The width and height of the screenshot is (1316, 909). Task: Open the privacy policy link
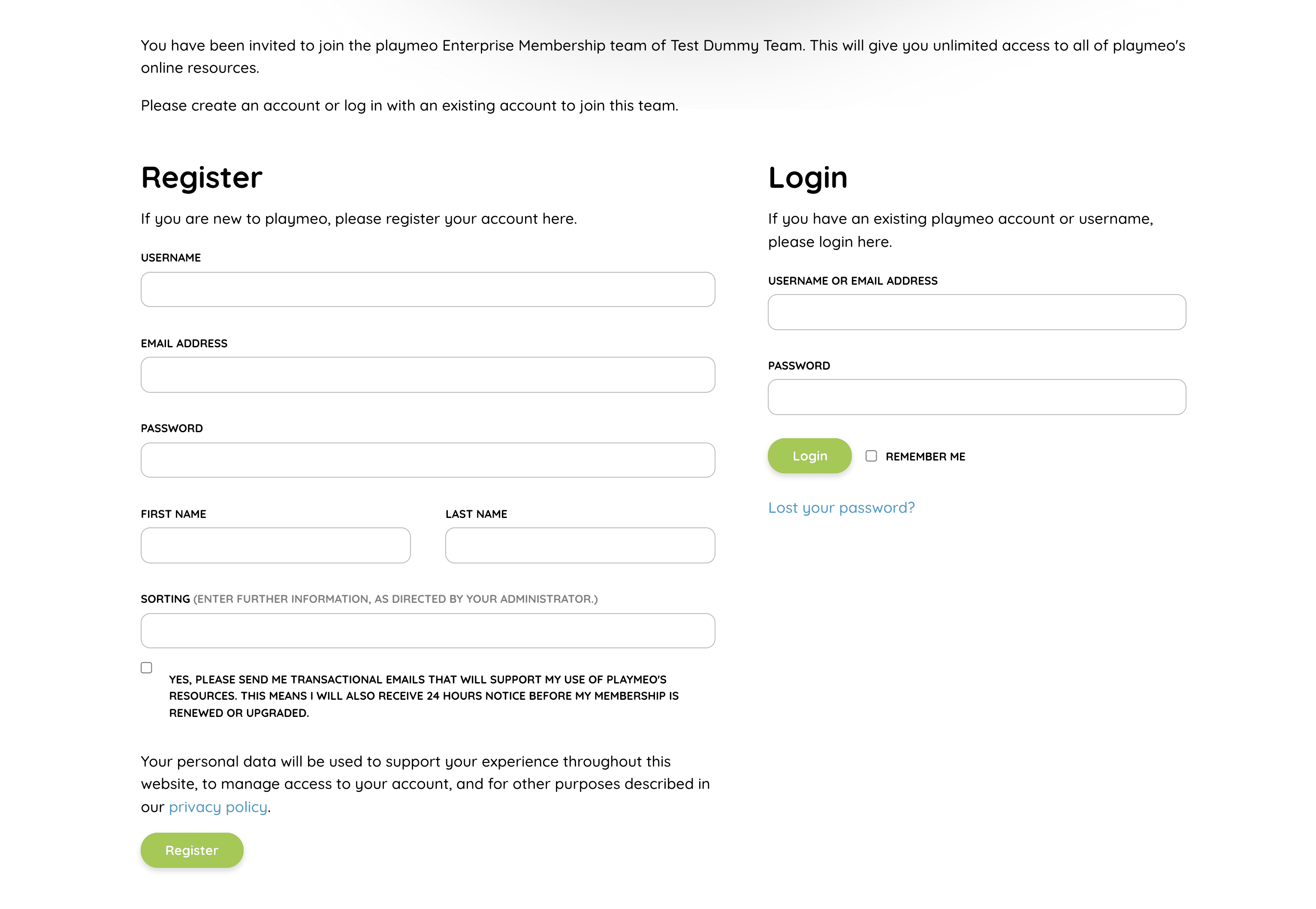coord(217,807)
